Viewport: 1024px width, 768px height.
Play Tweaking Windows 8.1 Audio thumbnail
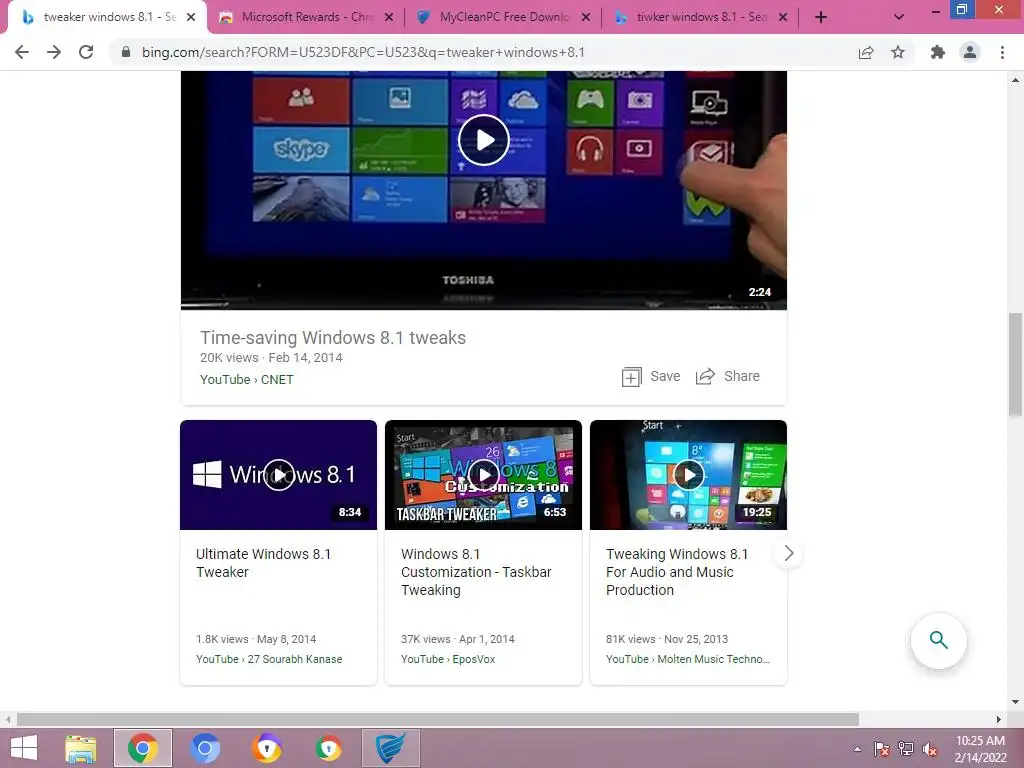(x=688, y=475)
